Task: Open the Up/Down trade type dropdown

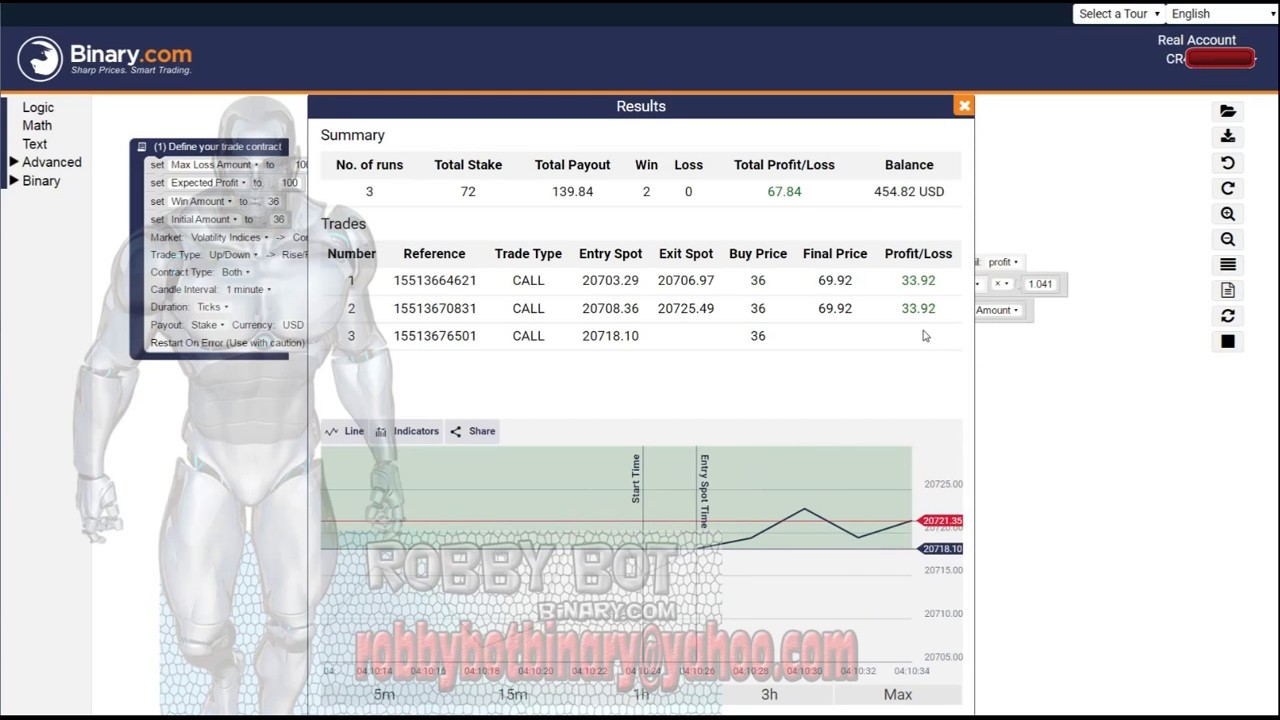Action: (233, 255)
